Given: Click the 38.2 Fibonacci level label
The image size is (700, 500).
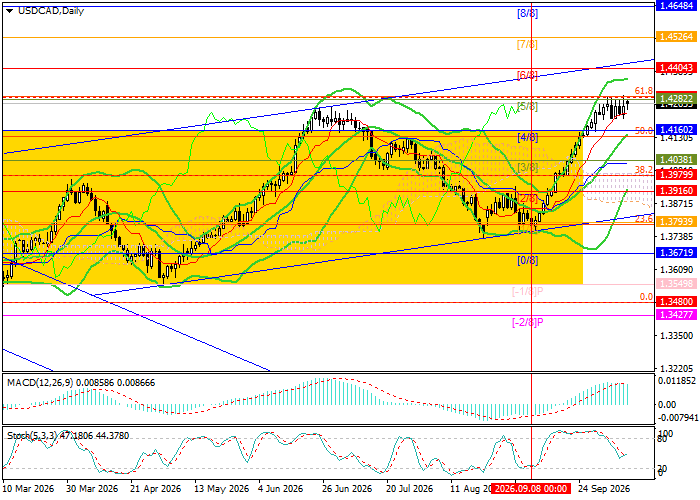Looking at the screenshot, I should point(644,170).
